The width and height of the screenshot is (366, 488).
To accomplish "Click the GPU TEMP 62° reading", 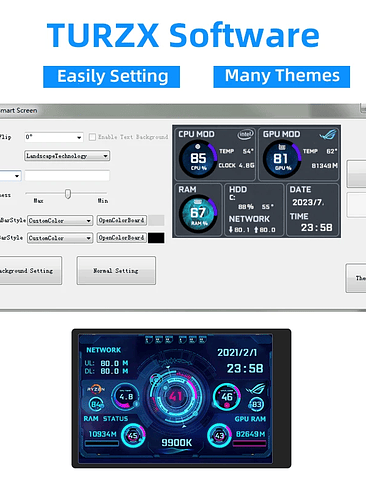I will pyautogui.click(x=320, y=151).
